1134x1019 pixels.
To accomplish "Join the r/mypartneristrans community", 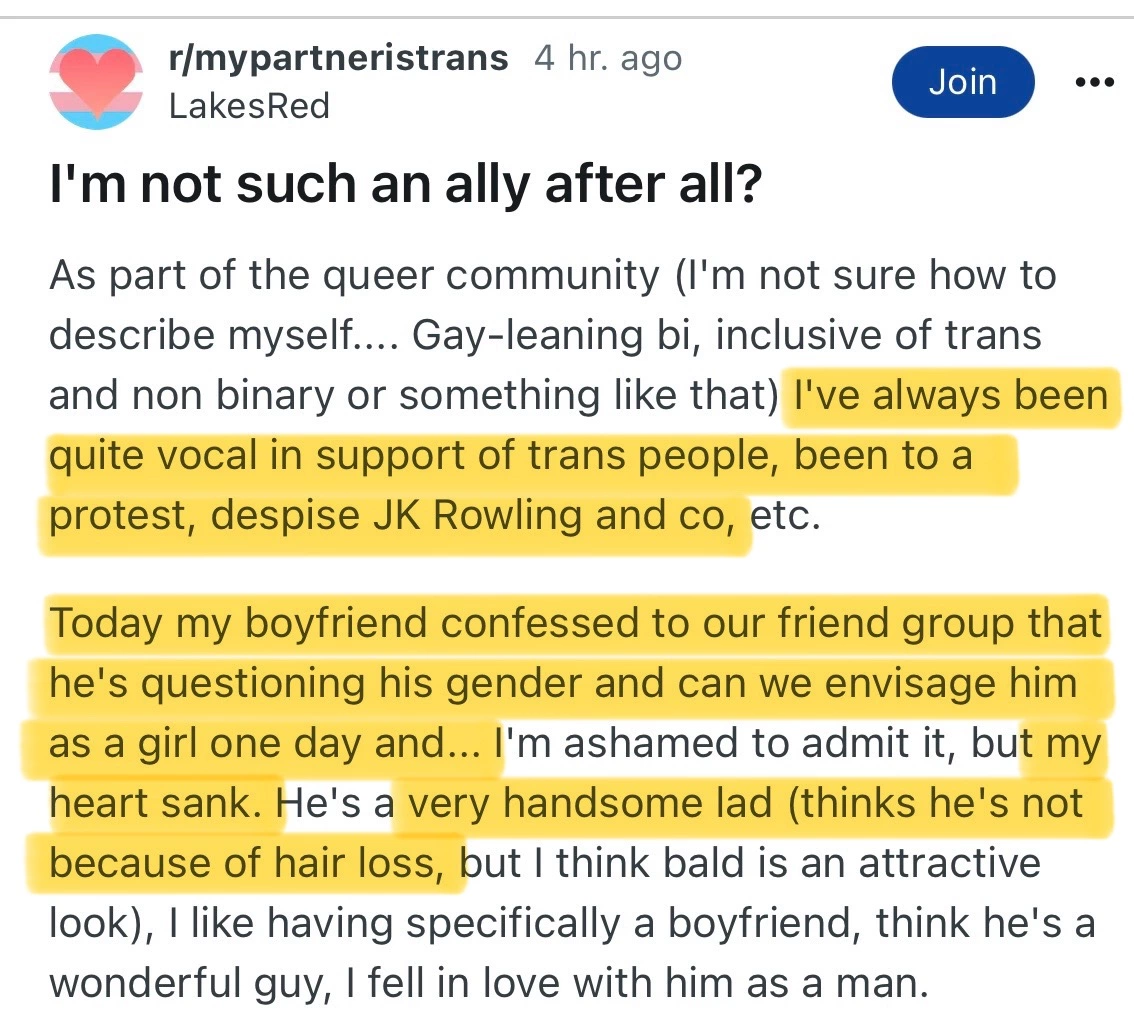I will coord(962,81).
